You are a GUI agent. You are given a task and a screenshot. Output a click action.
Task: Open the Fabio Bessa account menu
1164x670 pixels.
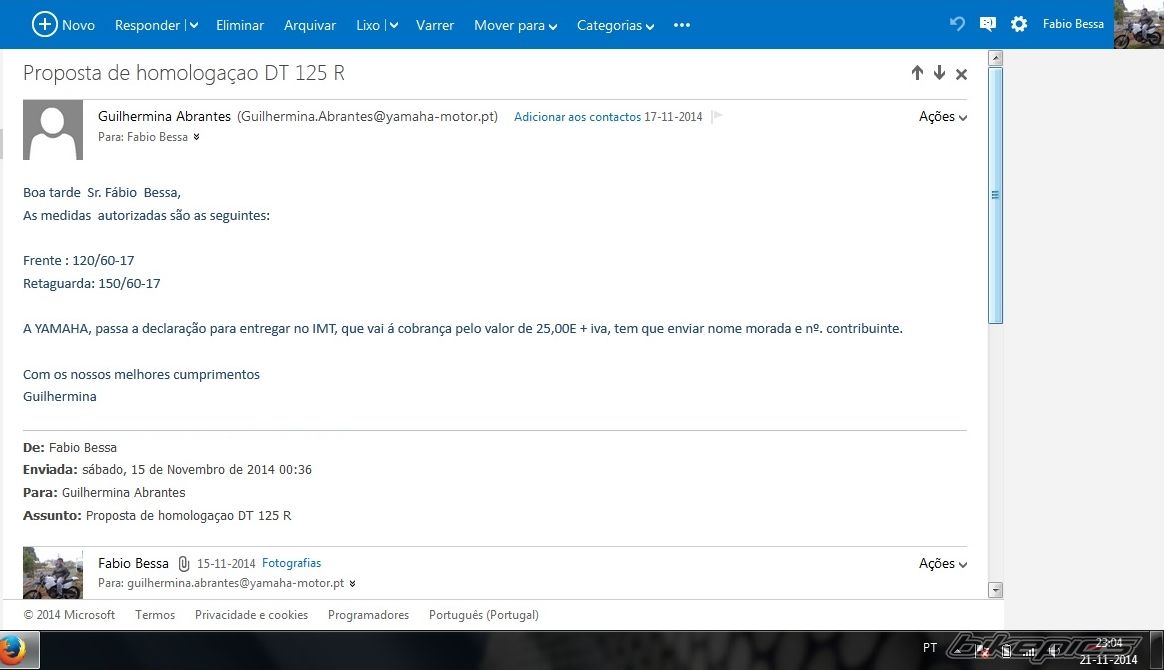[x=1073, y=24]
